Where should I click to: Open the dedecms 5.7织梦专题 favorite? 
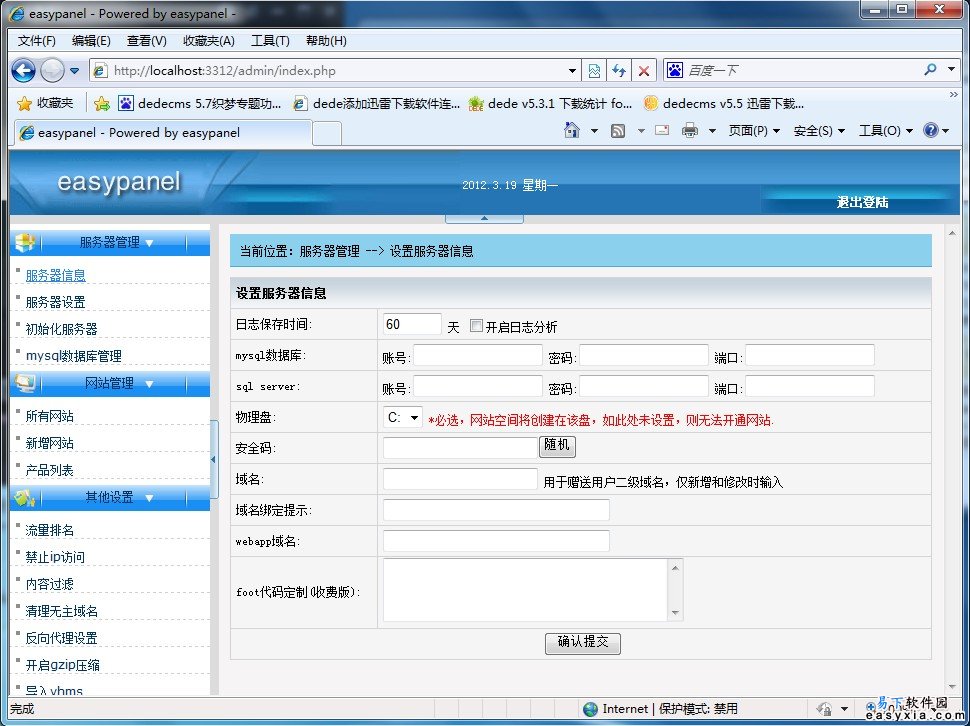click(200, 104)
